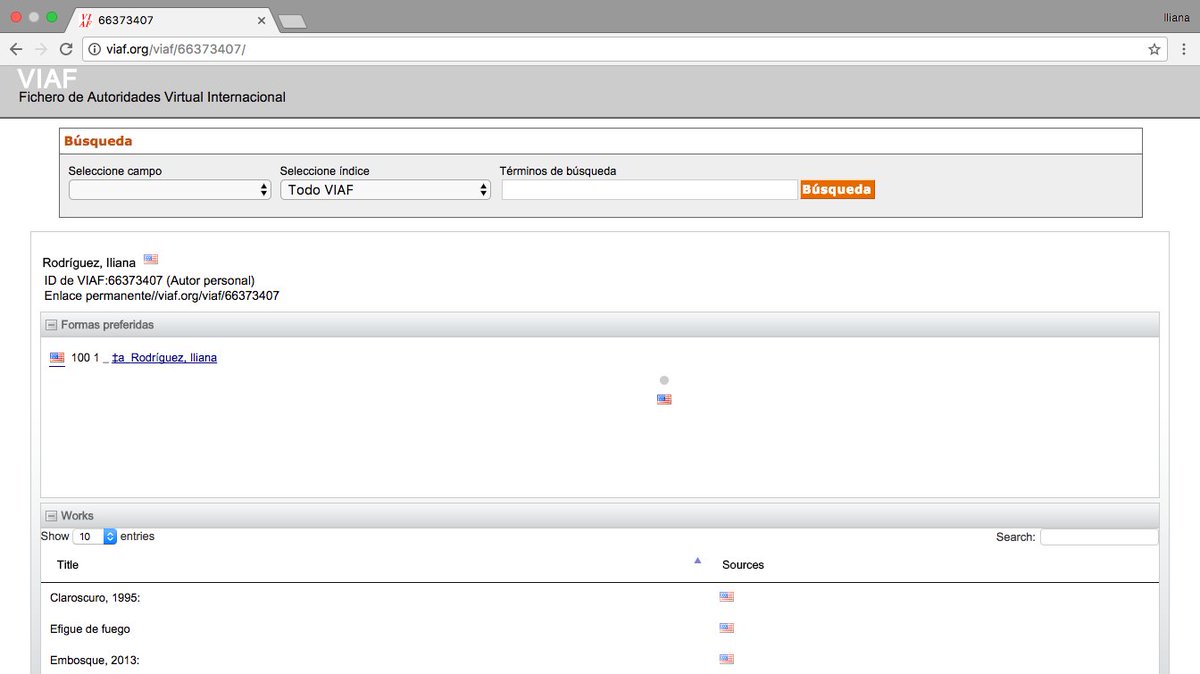Open a new tab with the tab button
The height and width of the screenshot is (674, 1200).
tap(291, 21)
